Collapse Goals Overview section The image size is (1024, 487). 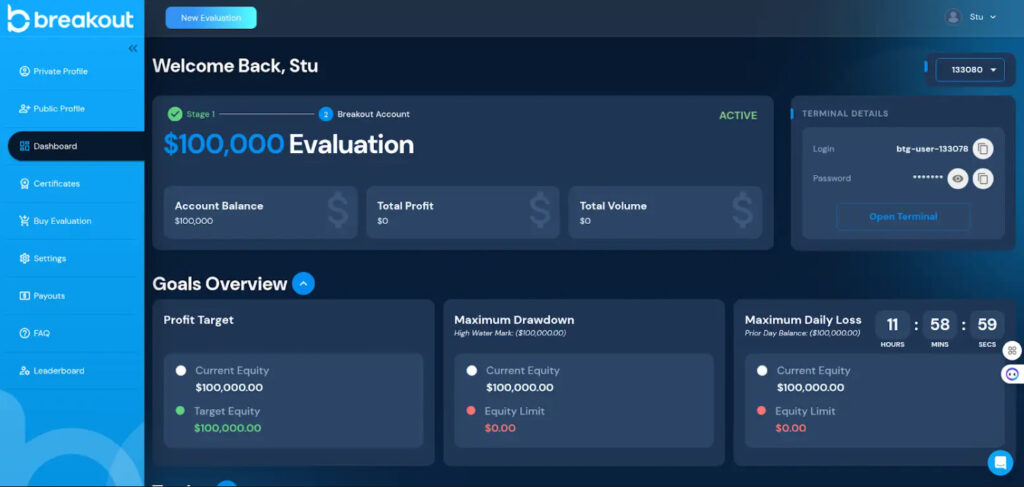click(x=304, y=284)
